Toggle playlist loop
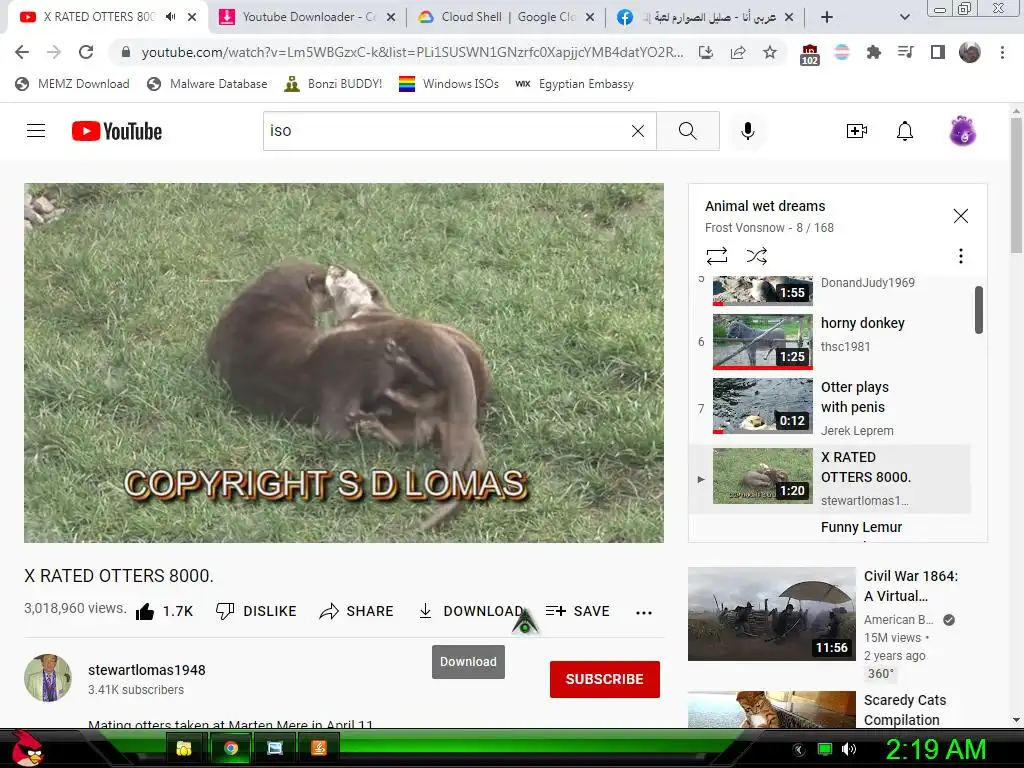Image resolution: width=1024 pixels, height=768 pixels. [x=716, y=255]
